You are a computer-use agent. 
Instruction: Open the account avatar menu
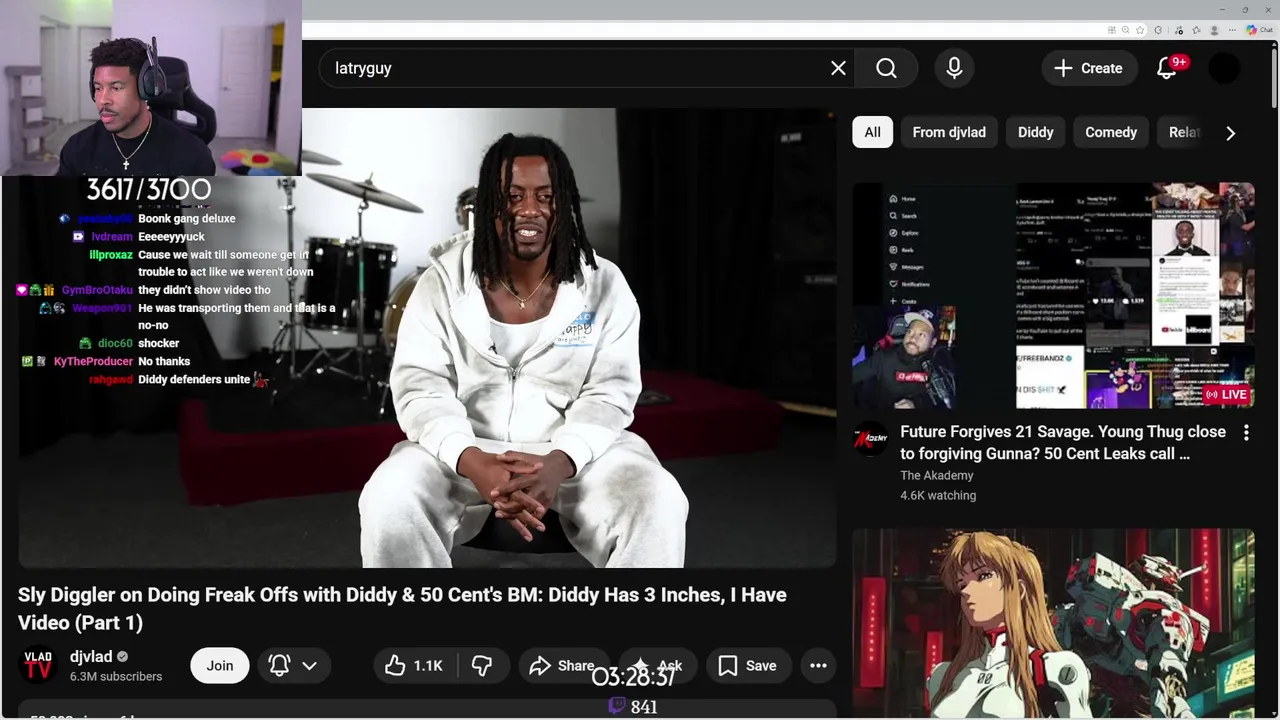click(x=1224, y=68)
